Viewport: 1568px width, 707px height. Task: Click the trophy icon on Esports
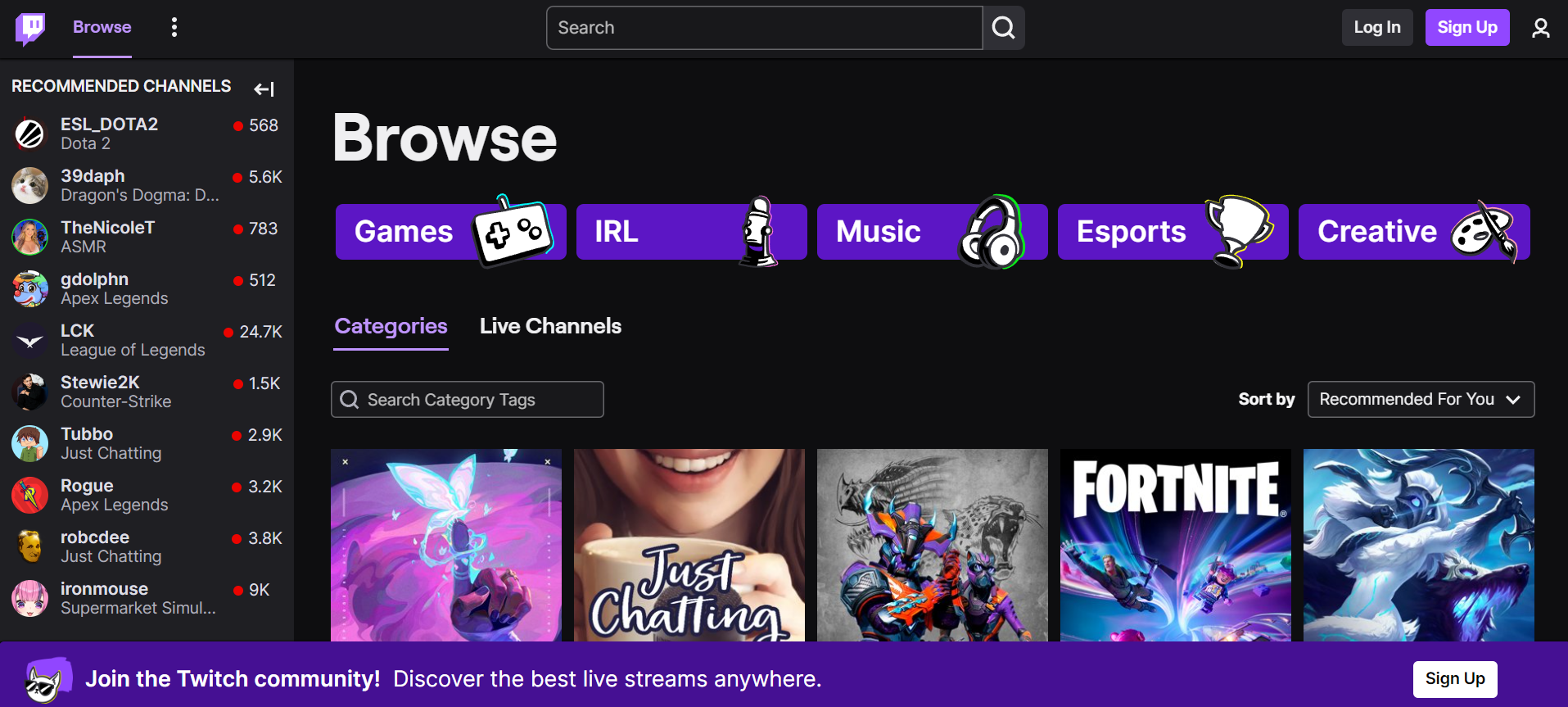(1238, 232)
